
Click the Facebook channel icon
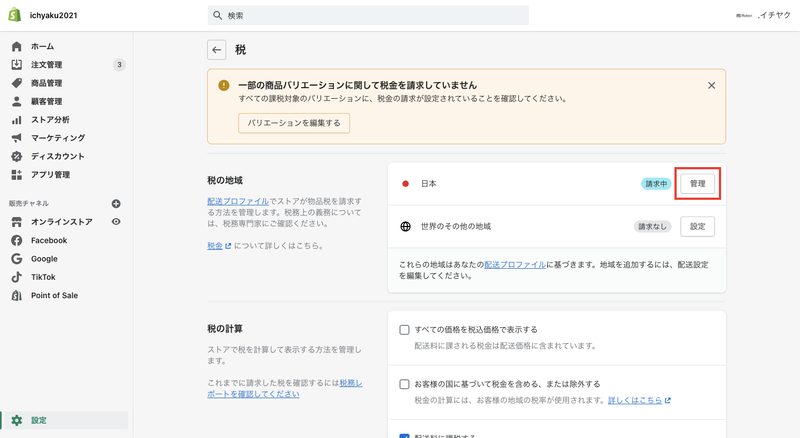(x=17, y=240)
